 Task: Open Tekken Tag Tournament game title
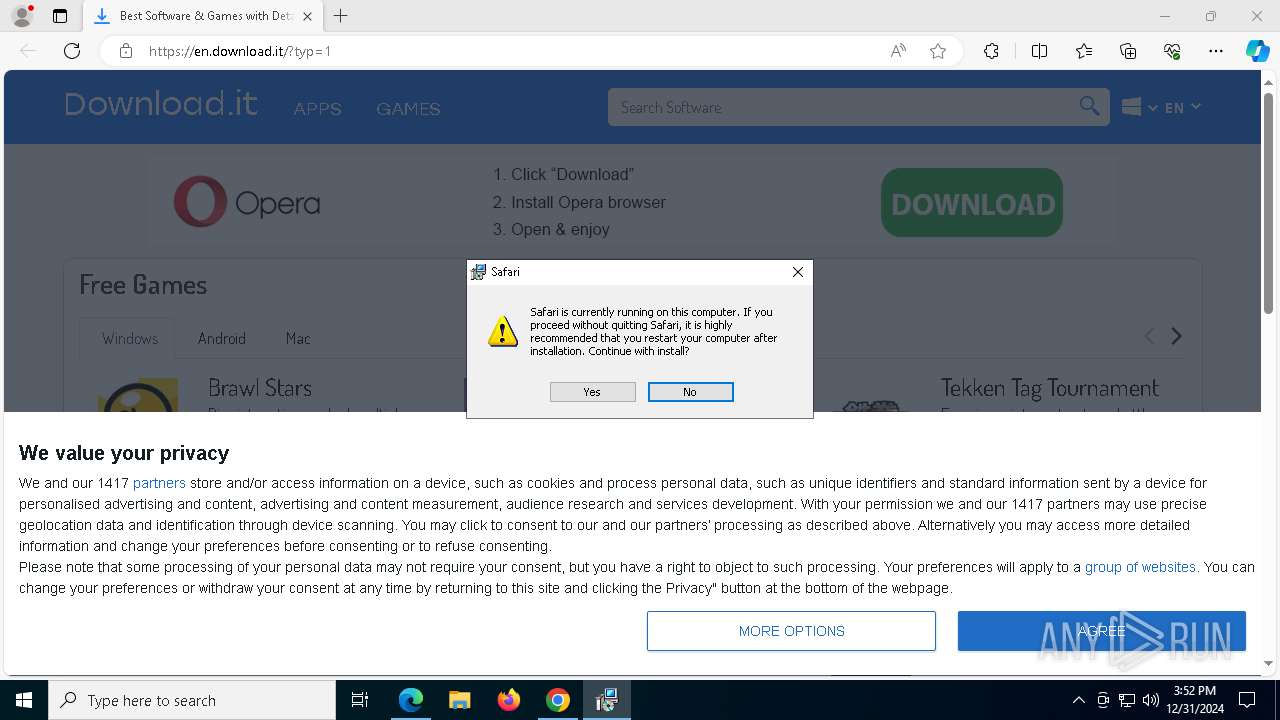coord(1049,388)
